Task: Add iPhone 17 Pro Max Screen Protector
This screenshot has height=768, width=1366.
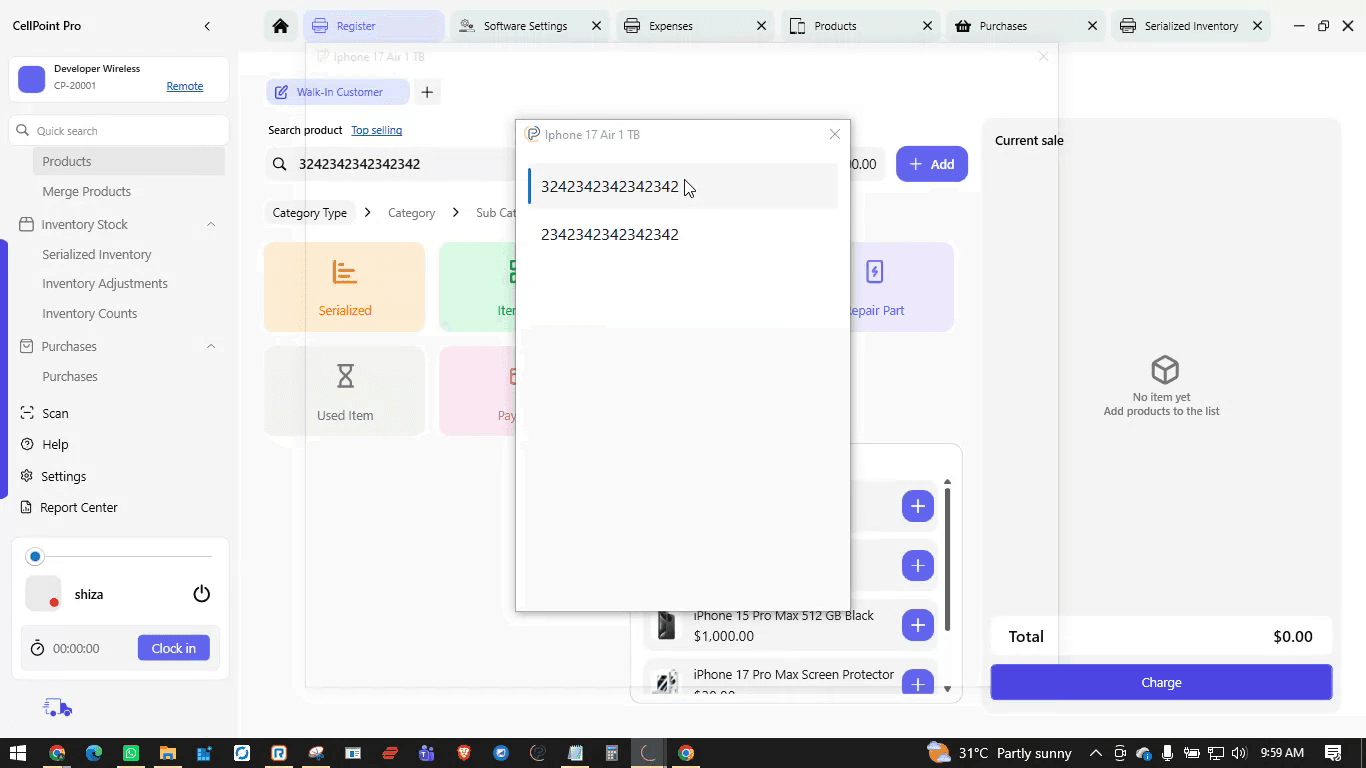Action: (x=917, y=682)
